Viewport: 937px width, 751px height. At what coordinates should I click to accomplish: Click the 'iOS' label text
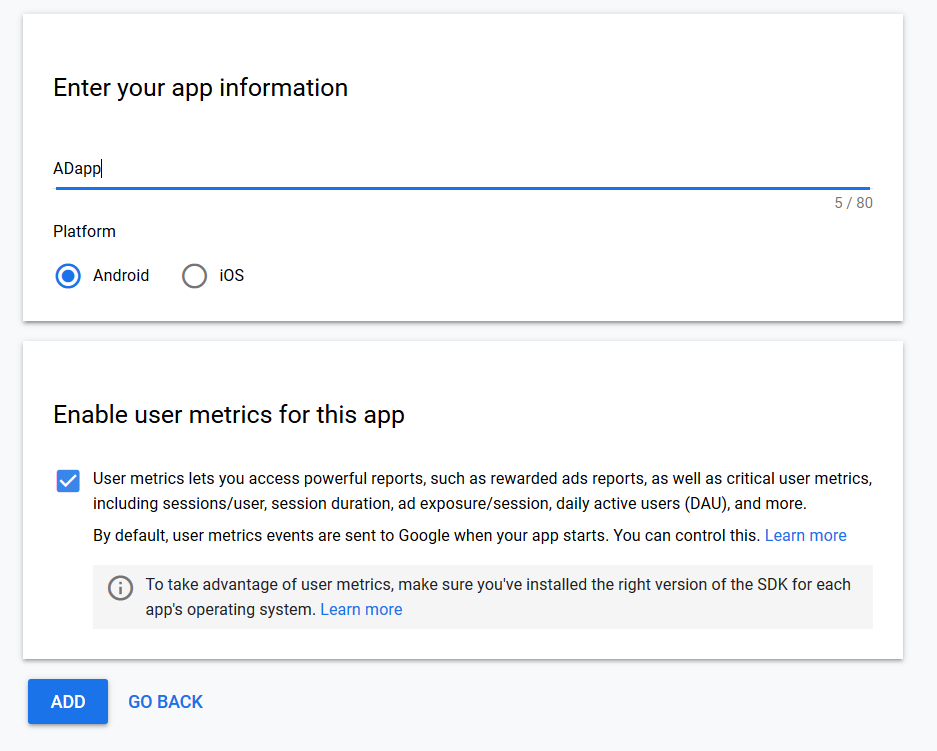point(231,275)
